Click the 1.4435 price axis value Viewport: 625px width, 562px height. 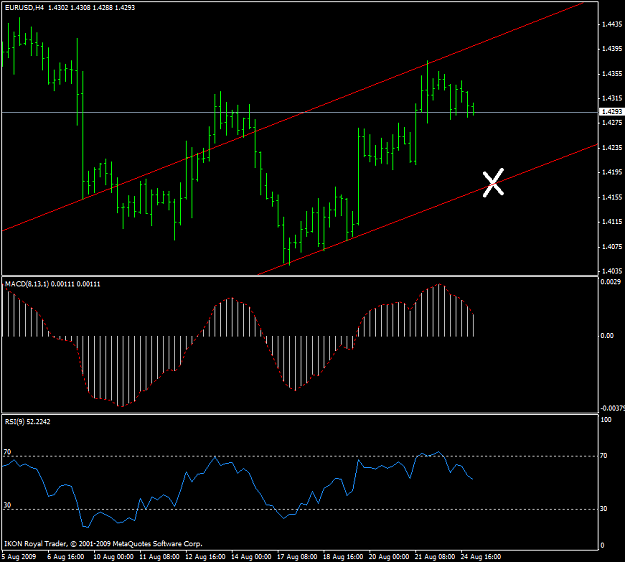click(612, 24)
